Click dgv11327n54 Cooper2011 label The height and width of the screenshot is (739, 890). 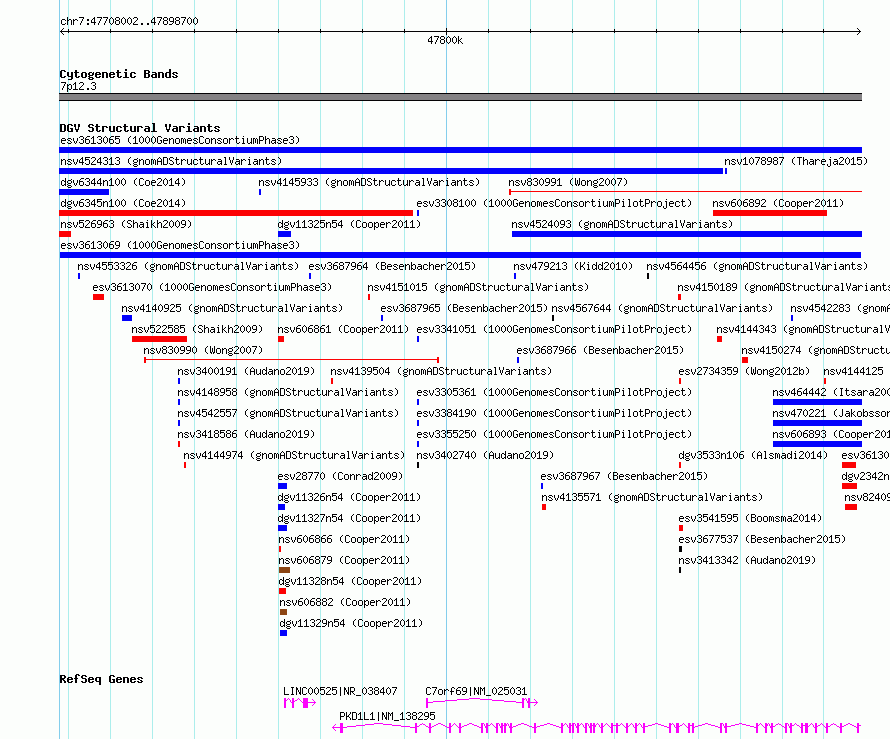point(349,518)
